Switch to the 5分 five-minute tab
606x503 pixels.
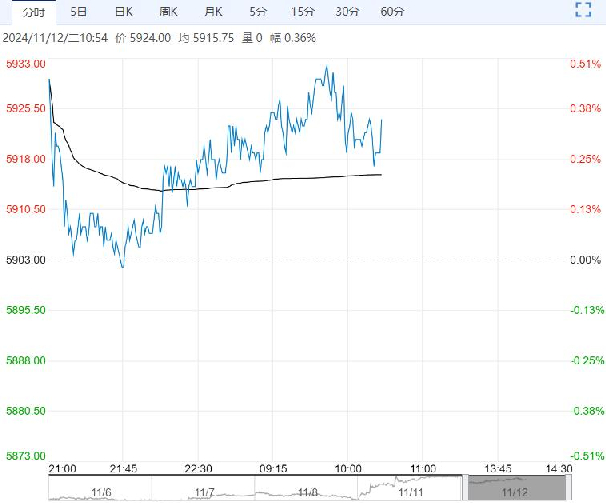258,12
